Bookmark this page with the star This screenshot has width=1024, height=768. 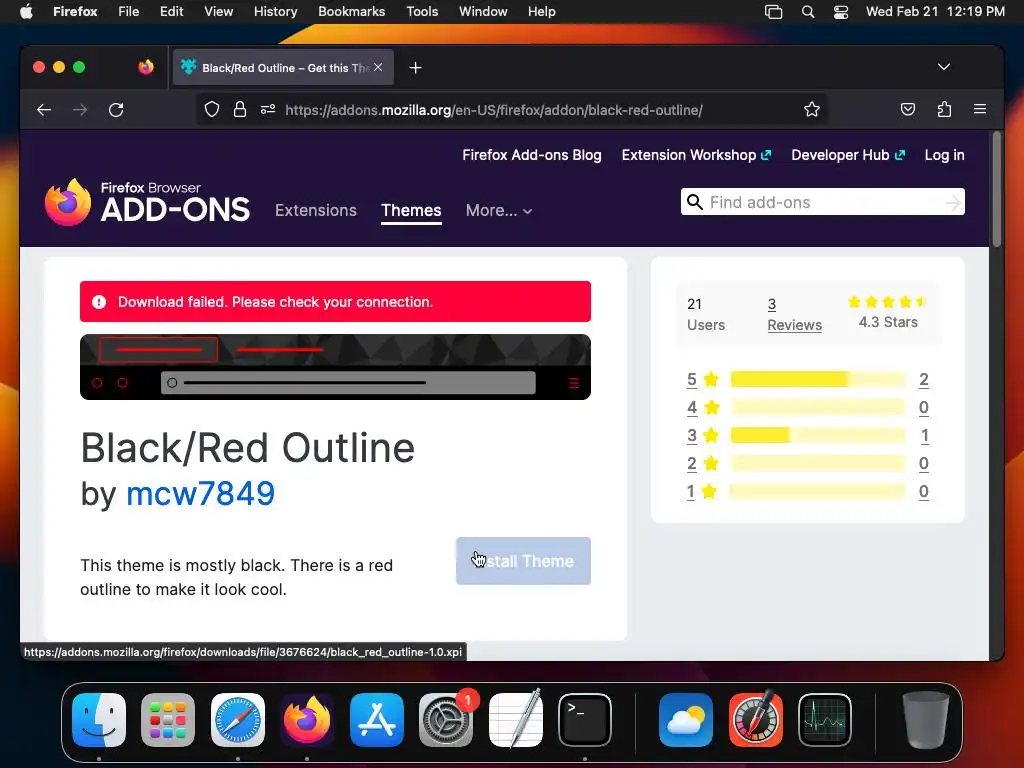click(x=812, y=109)
